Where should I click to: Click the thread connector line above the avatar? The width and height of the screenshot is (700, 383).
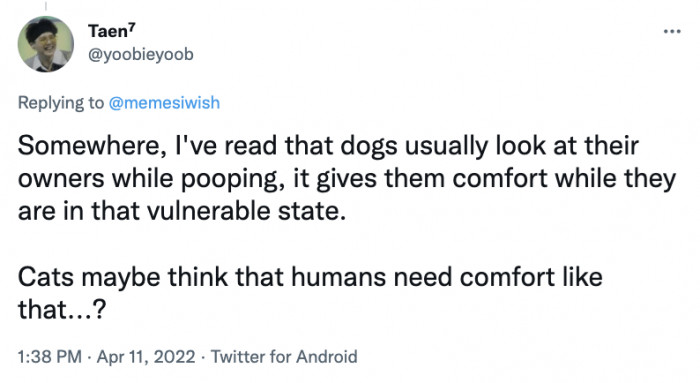[46, 6]
